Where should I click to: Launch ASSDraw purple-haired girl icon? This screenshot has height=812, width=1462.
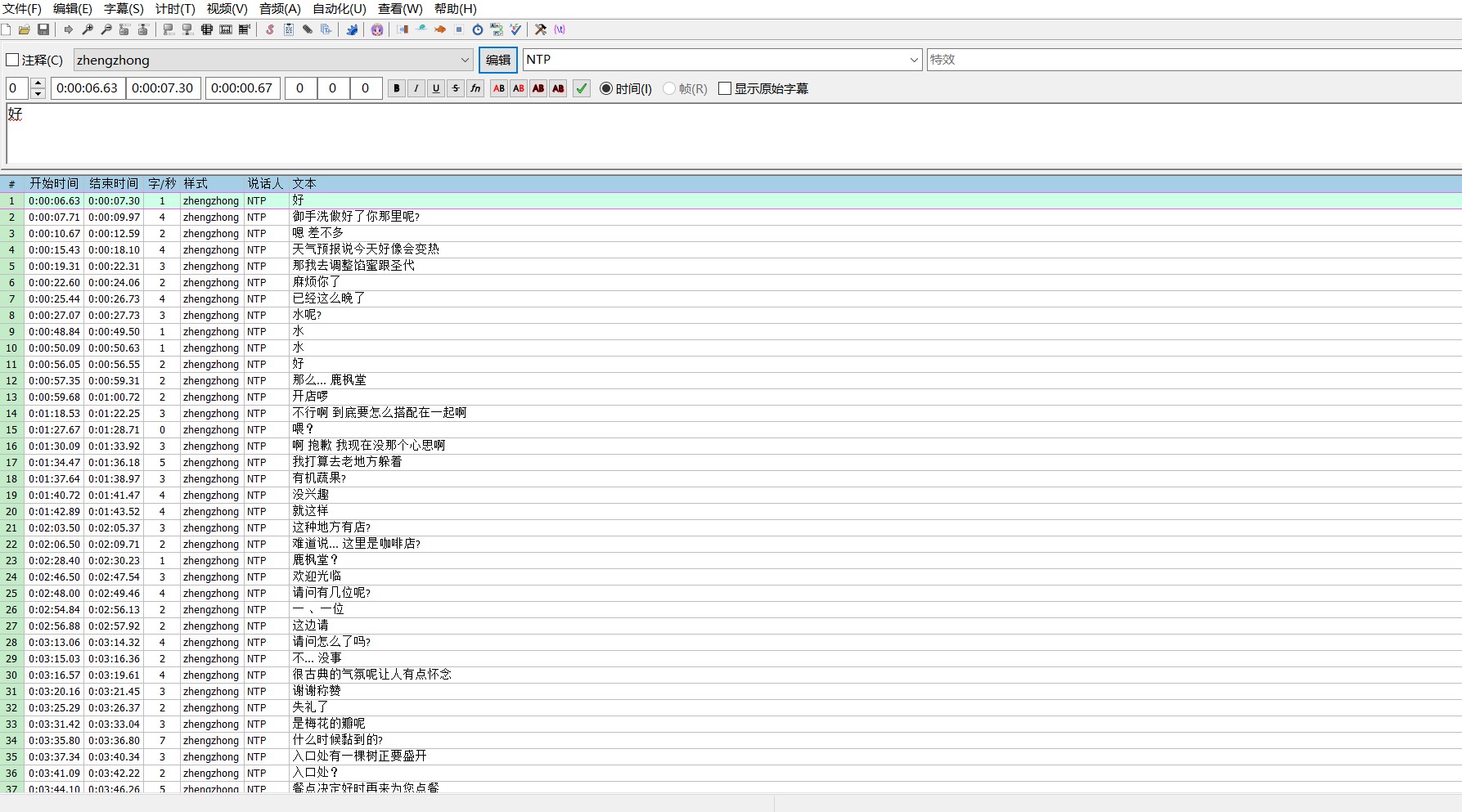coord(377,29)
